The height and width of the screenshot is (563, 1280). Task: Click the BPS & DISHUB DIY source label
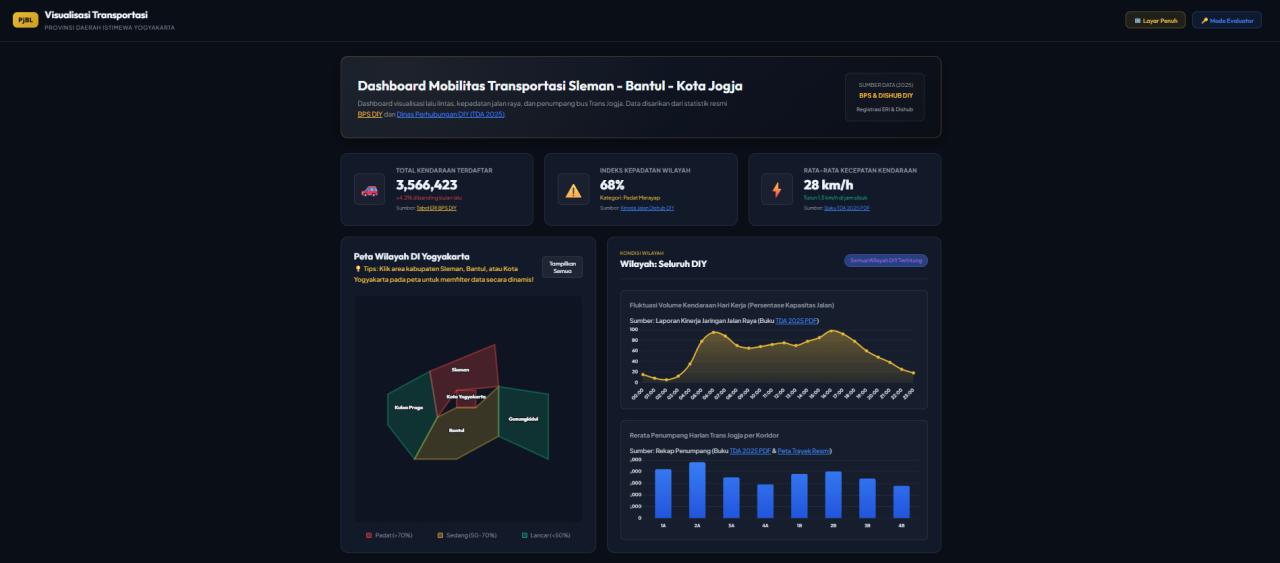885,96
